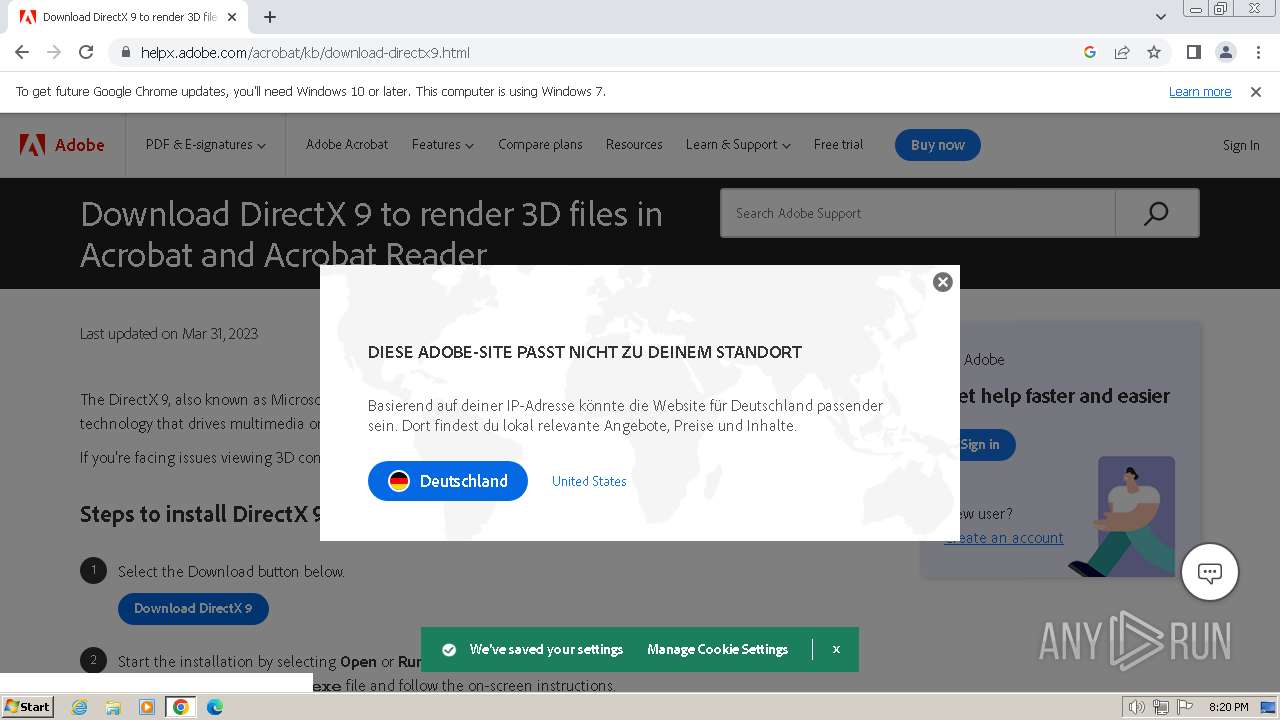
Task: Open the Chrome profile avatar
Action: pos(1225,52)
